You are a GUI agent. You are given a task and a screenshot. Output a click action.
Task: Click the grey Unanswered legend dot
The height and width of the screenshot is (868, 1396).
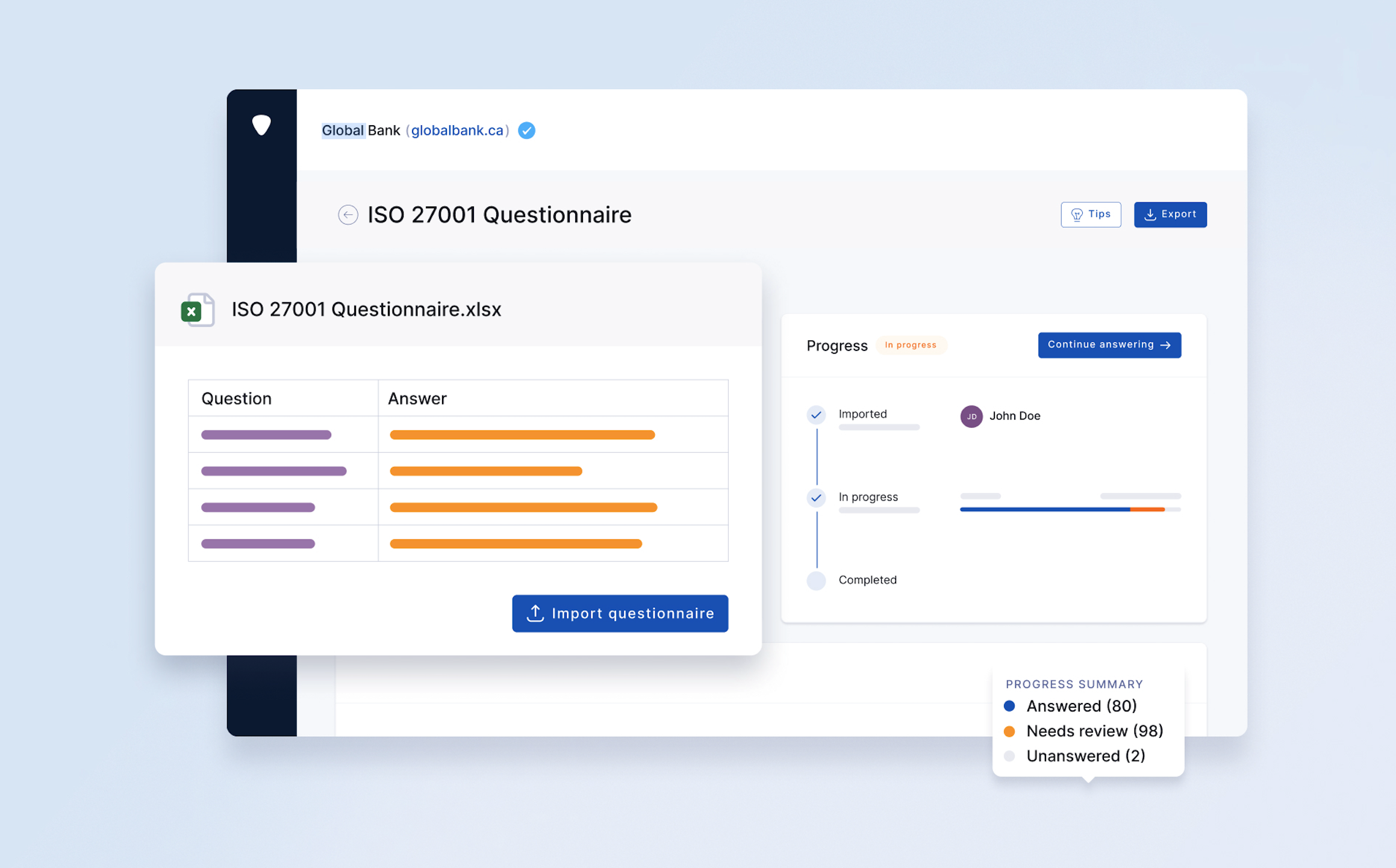tap(1010, 756)
